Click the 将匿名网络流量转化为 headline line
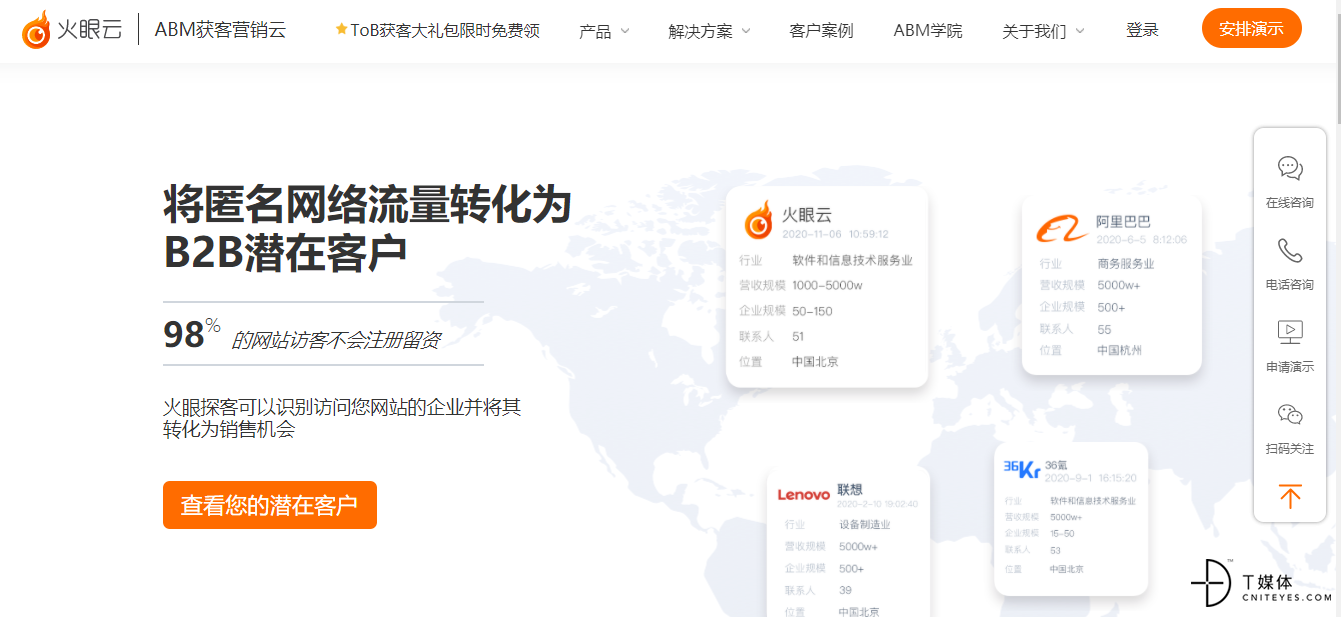Viewport: 1341px width, 617px height. pos(367,205)
